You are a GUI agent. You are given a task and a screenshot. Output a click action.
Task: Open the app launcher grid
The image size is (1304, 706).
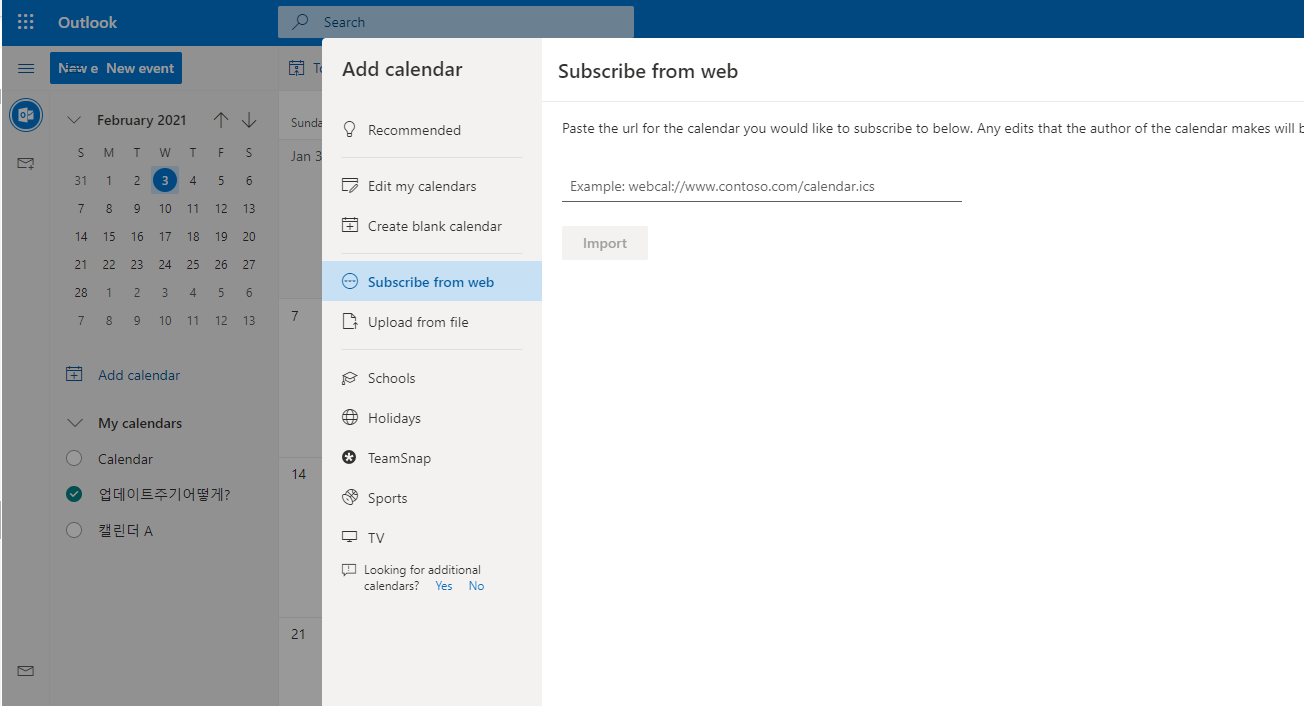pyautogui.click(x=25, y=21)
